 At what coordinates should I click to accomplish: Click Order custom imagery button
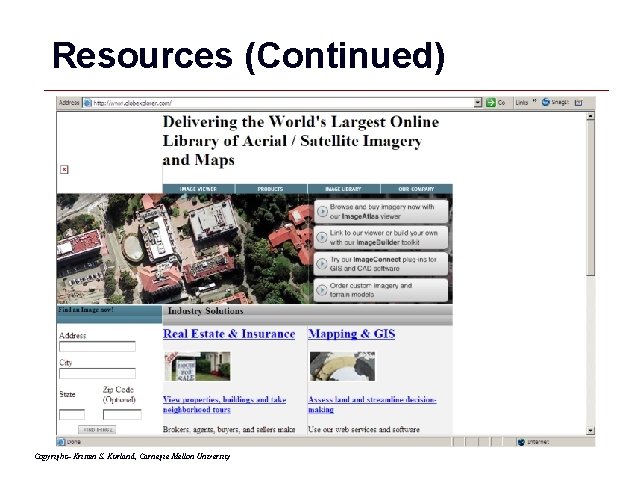click(x=381, y=290)
